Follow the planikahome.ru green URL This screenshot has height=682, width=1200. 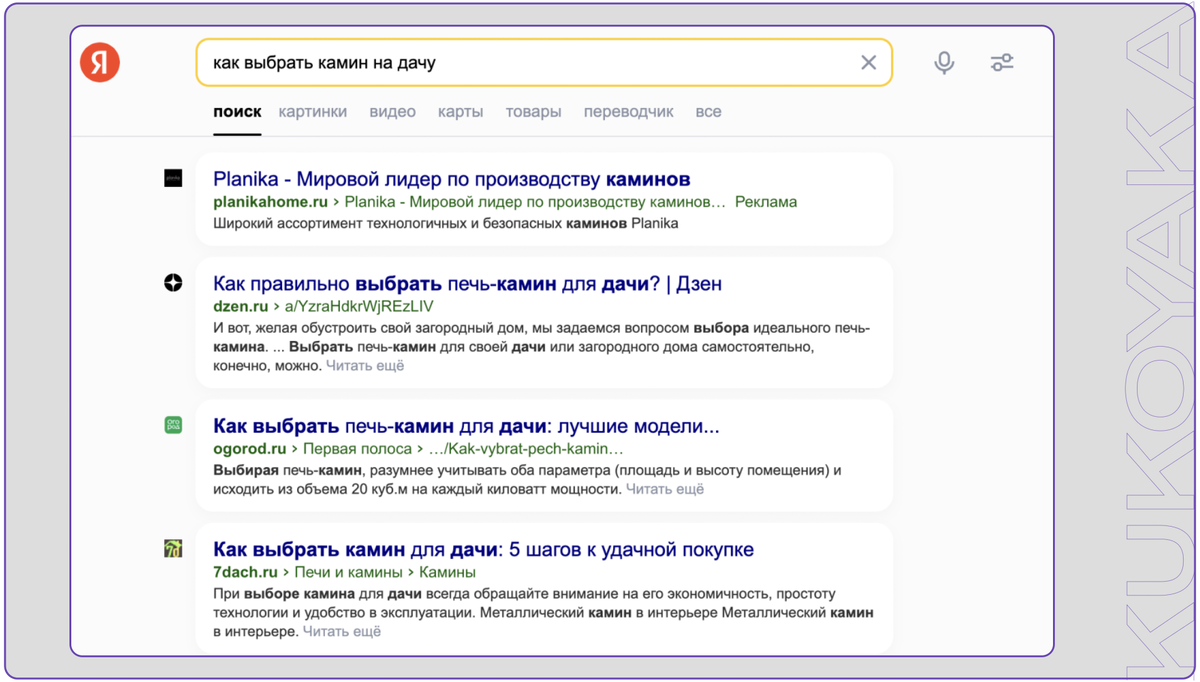[x=270, y=202]
